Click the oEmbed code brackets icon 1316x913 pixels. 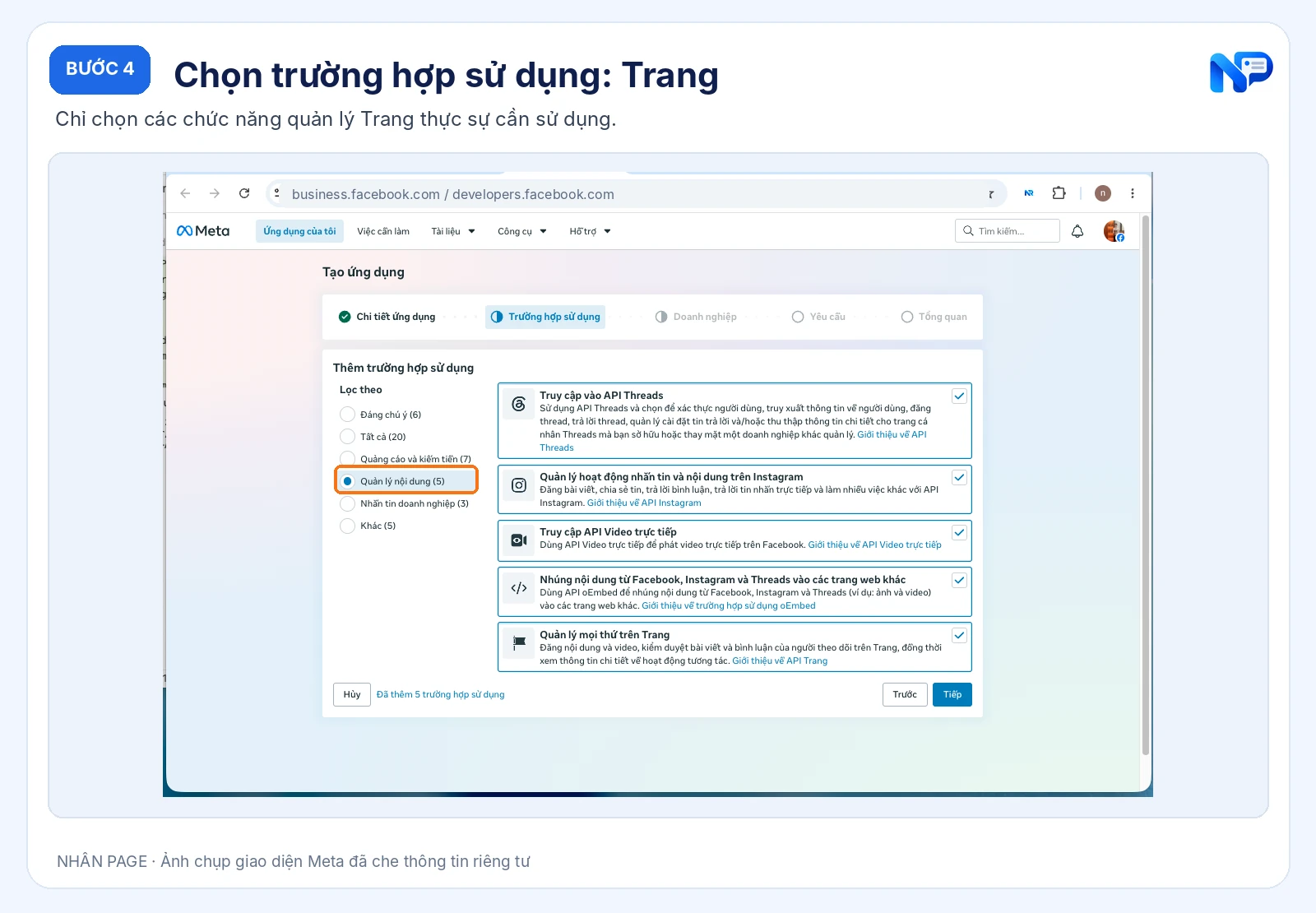click(x=519, y=588)
